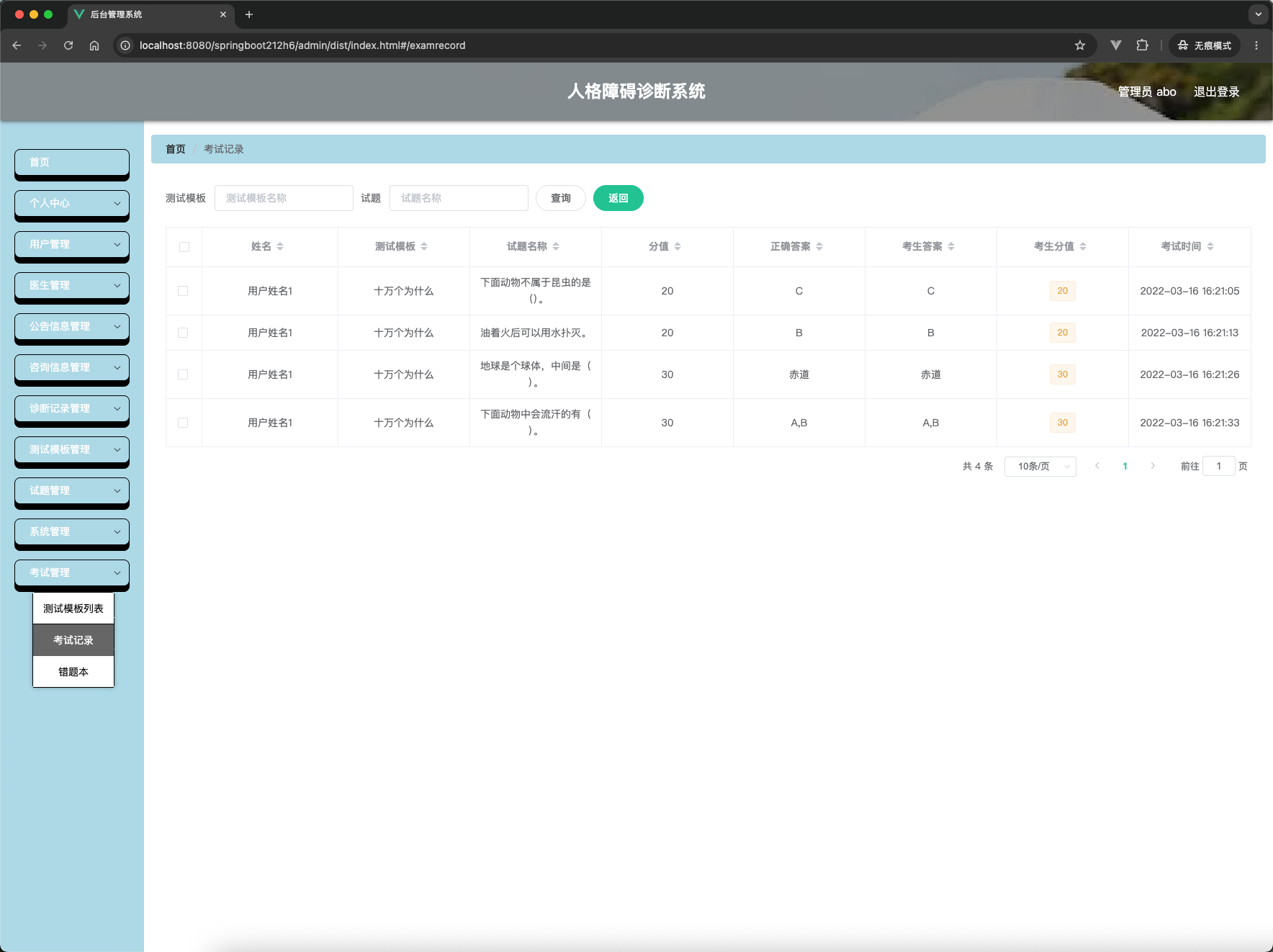Image resolution: width=1273 pixels, height=952 pixels.
Task: Toggle the select-all checkbox in table header
Action: 184,247
